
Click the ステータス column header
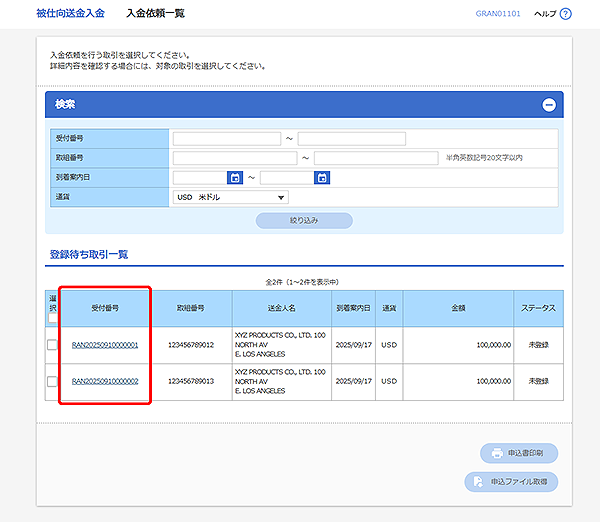pyautogui.click(x=538, y=308)
